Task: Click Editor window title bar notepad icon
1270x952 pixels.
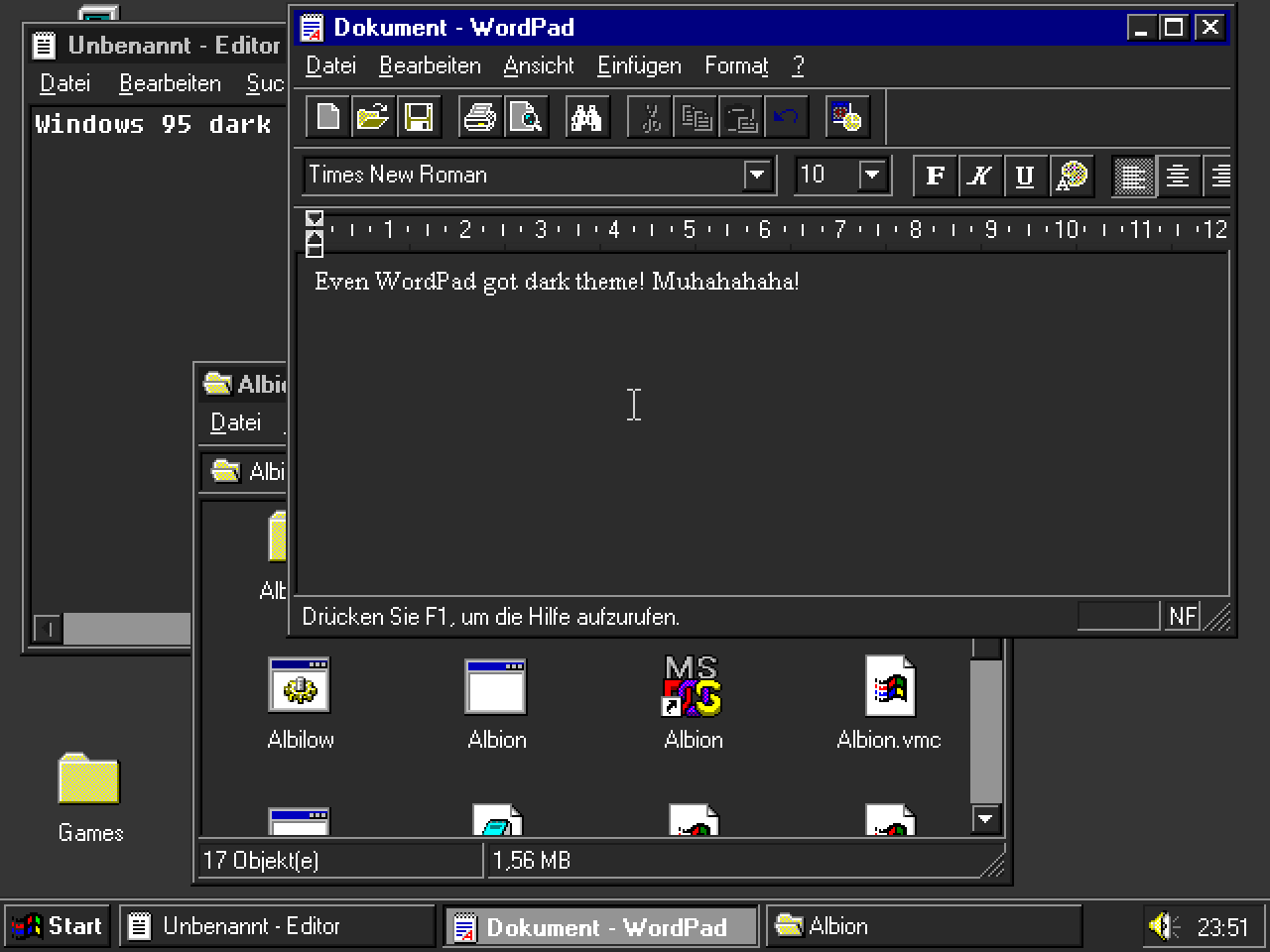Action: point(44,45)
